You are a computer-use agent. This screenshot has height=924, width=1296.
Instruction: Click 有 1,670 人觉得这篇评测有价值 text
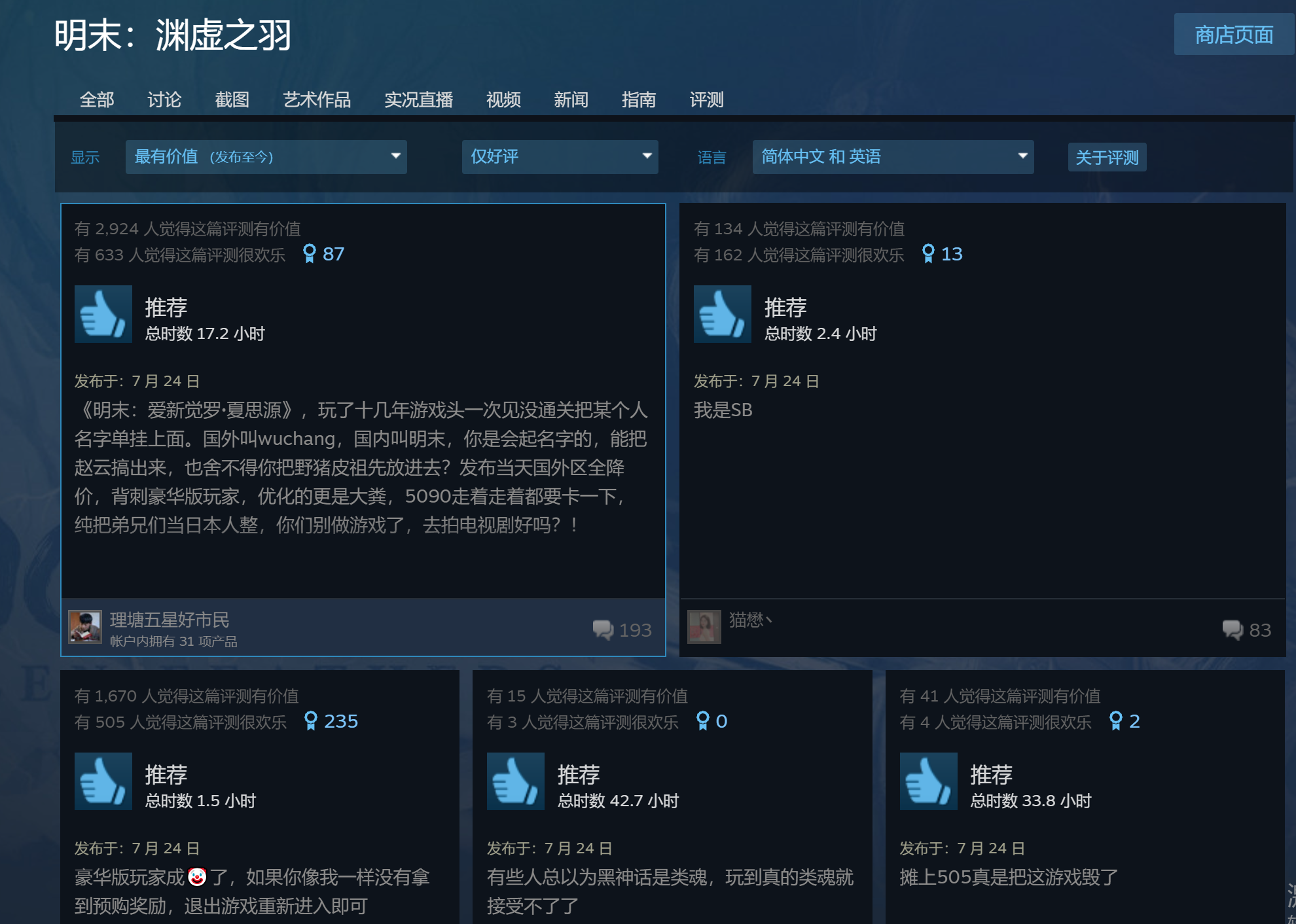[187, 696]
